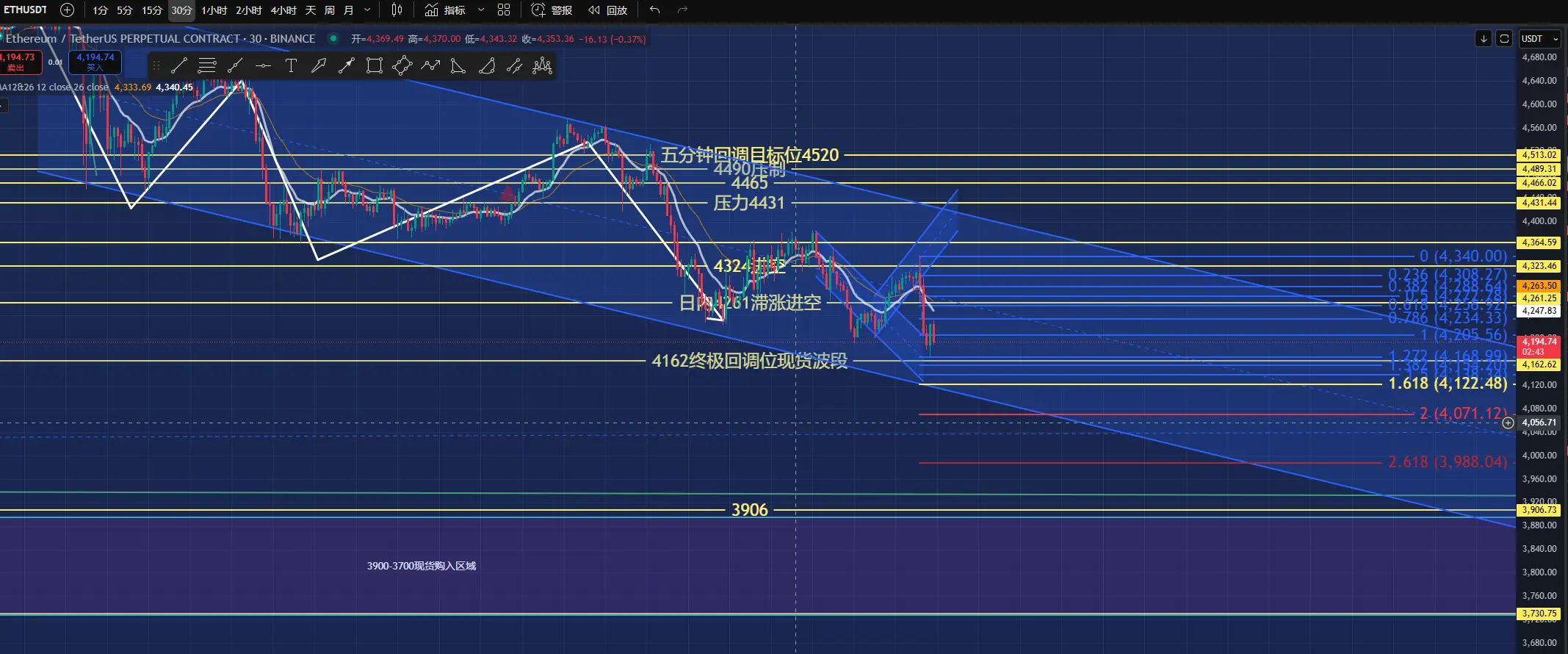Click the 3900-3700现货购入区域 text note
This screenshot has height=654, width=1568.
point(422,566)
